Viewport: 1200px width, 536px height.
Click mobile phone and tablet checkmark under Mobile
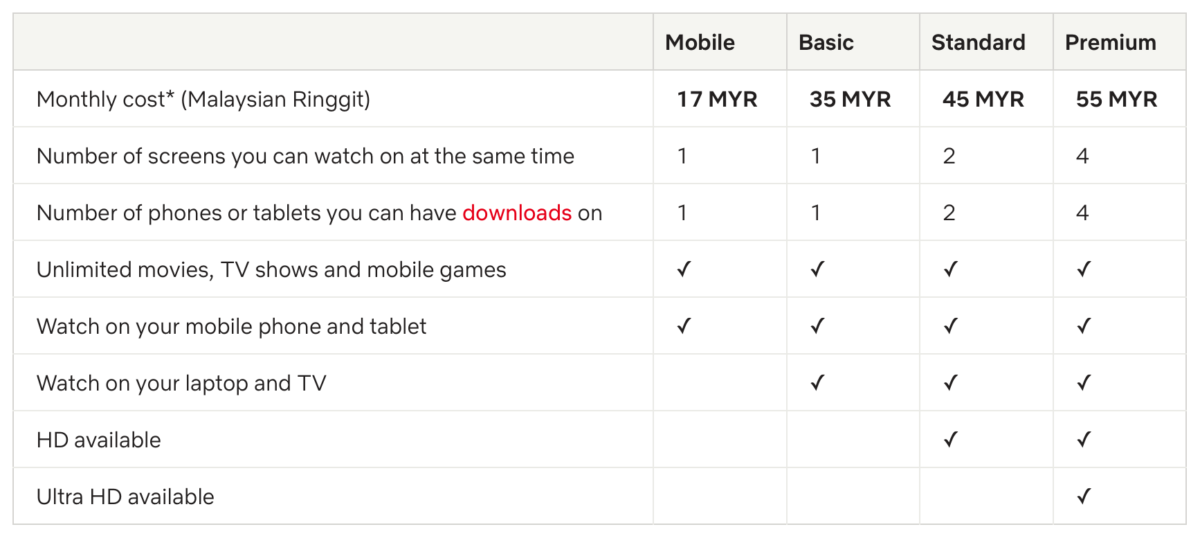(x=684, y=326)
